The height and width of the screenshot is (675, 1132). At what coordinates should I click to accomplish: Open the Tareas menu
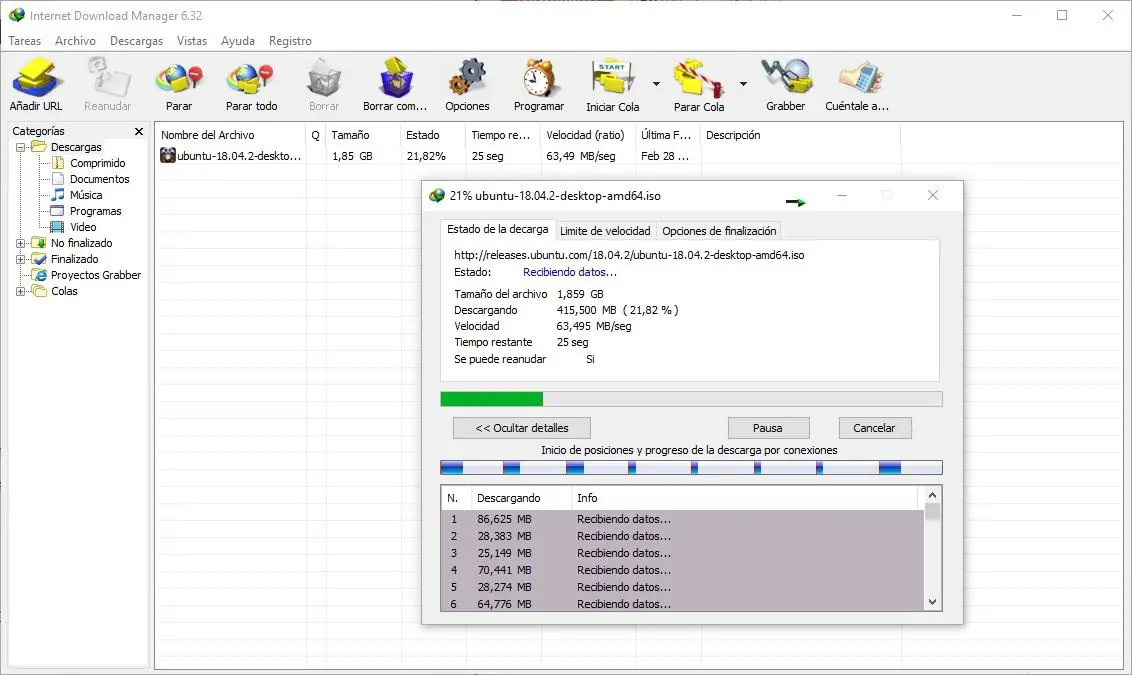pos(25,41)
